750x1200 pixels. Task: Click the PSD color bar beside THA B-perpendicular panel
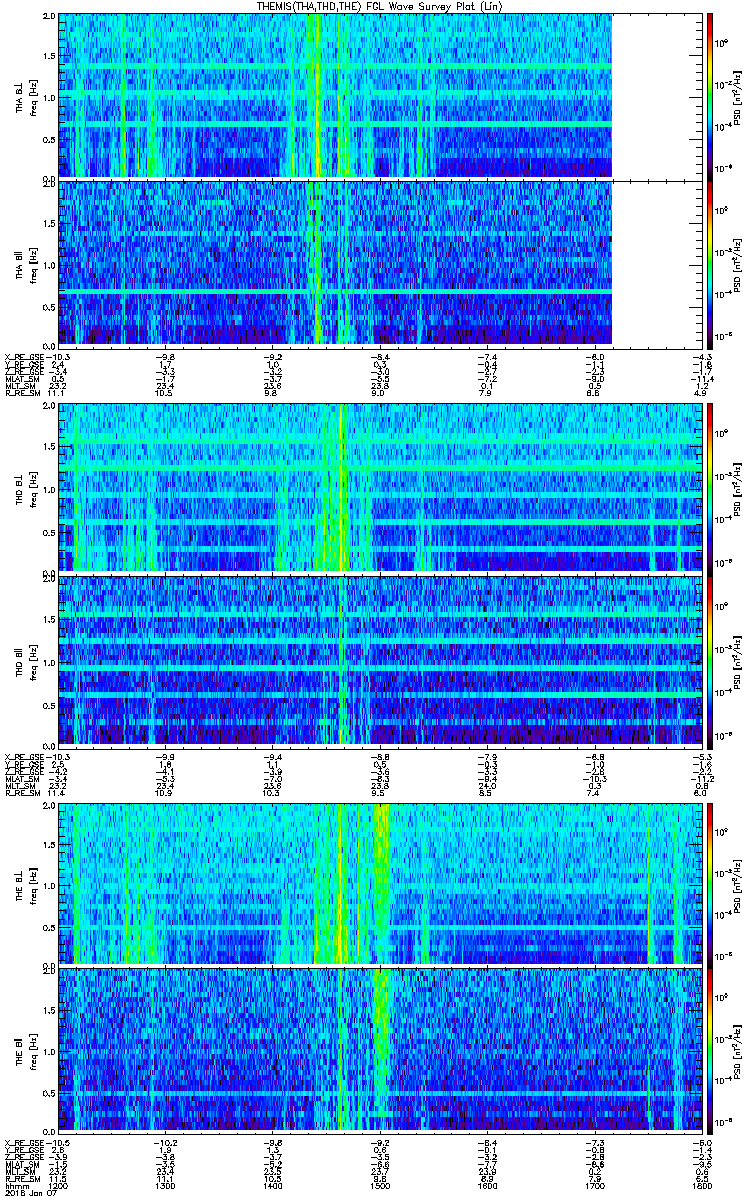[710, 96]
